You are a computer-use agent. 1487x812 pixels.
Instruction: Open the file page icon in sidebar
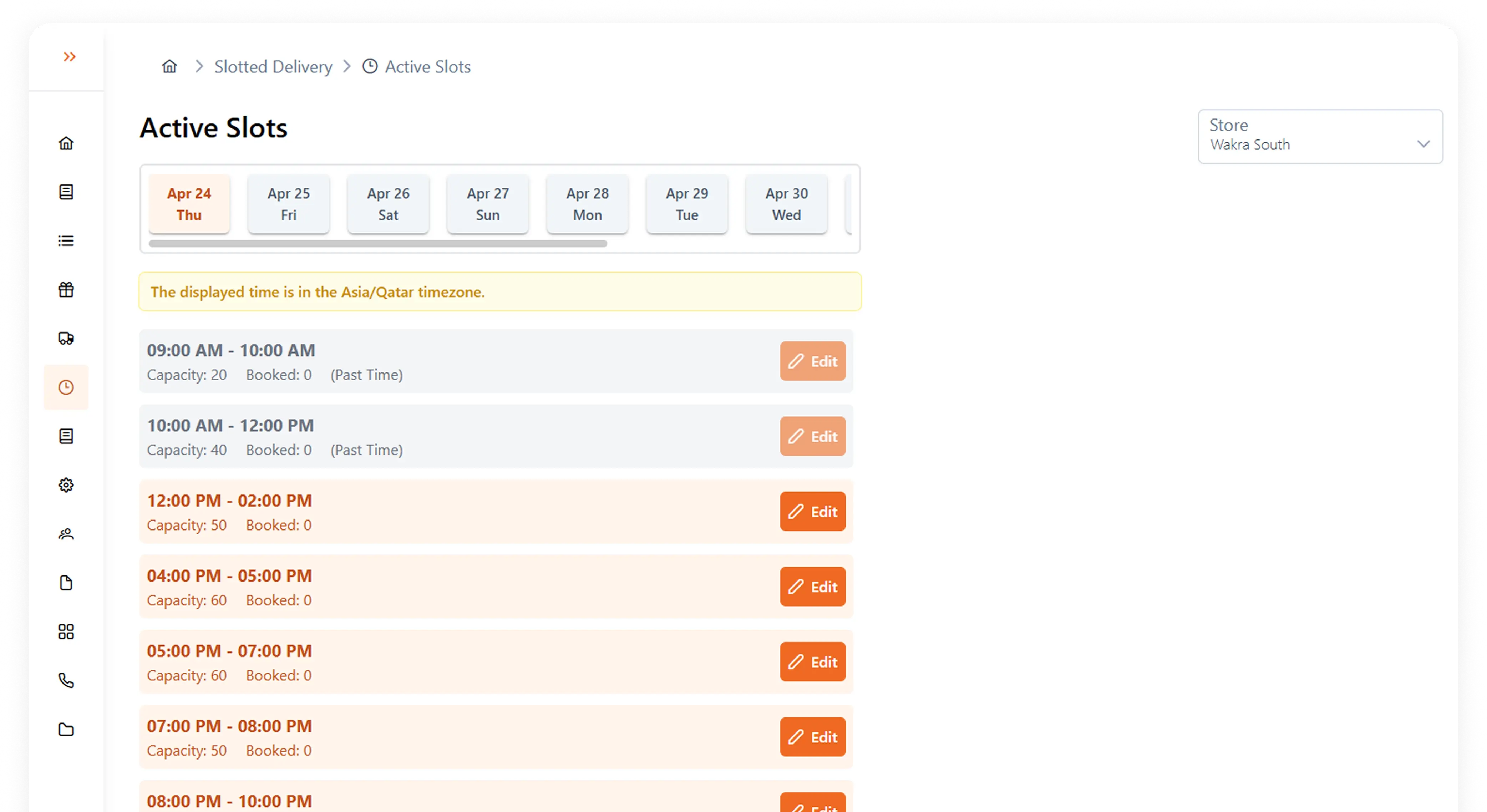point(66,582)
